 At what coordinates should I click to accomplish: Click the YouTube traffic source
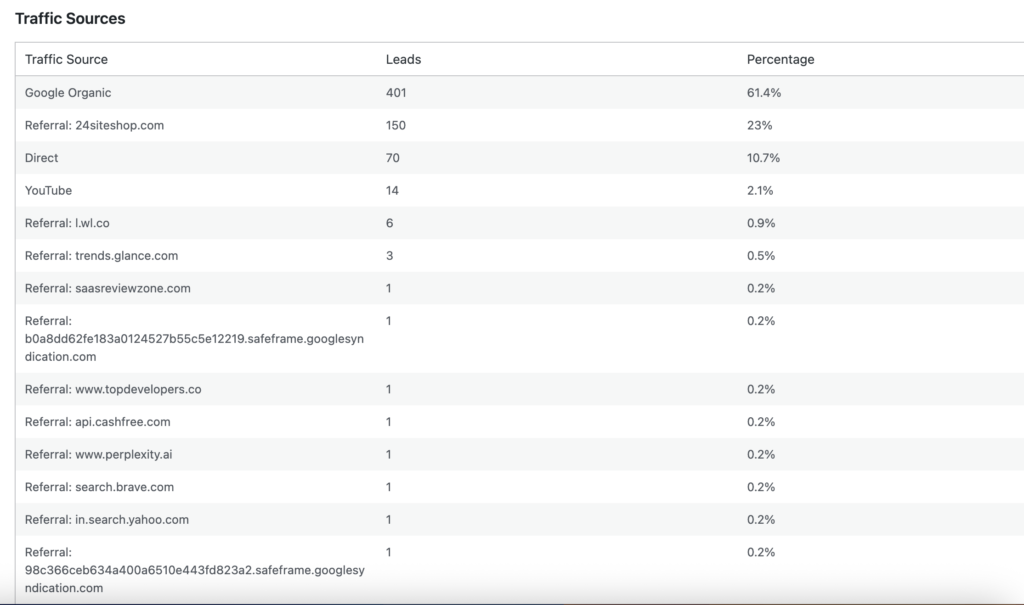(x=48, y=191)
